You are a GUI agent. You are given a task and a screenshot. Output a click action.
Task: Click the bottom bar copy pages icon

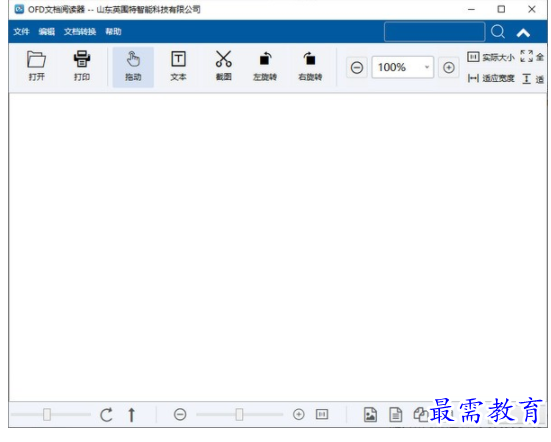coord(421,415)
